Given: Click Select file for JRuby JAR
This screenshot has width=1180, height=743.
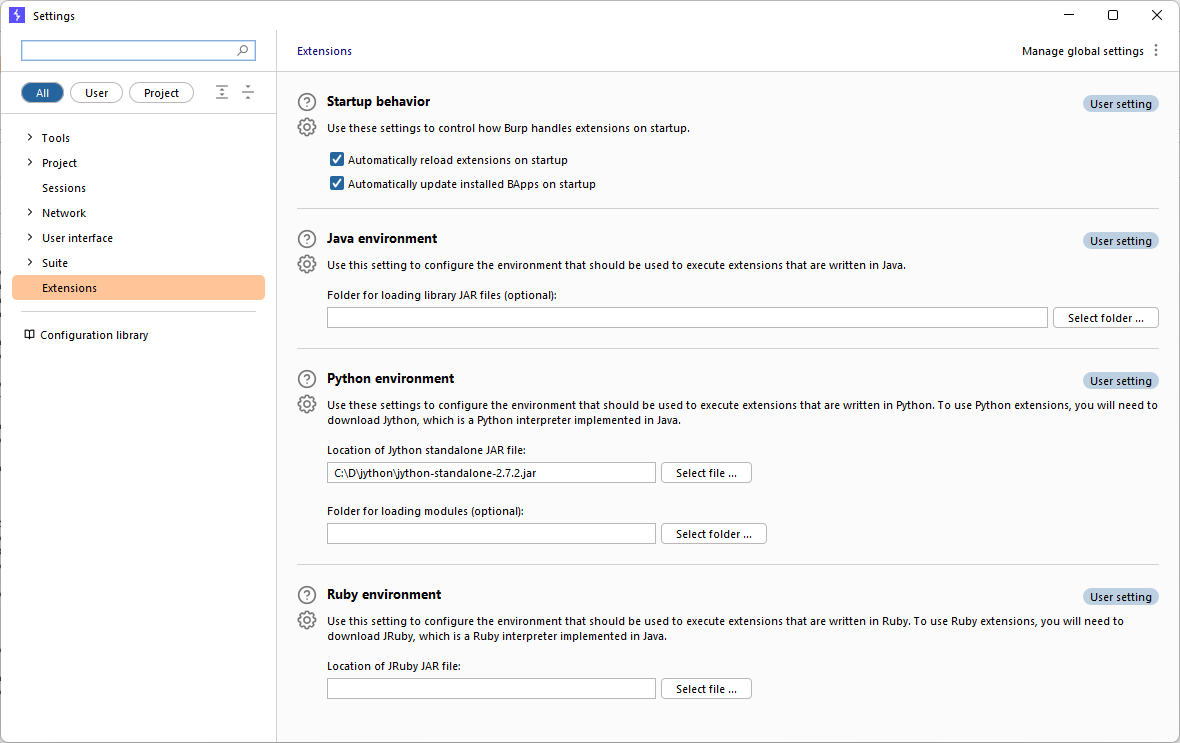Looking at the screenshot, I should (706, 689).
